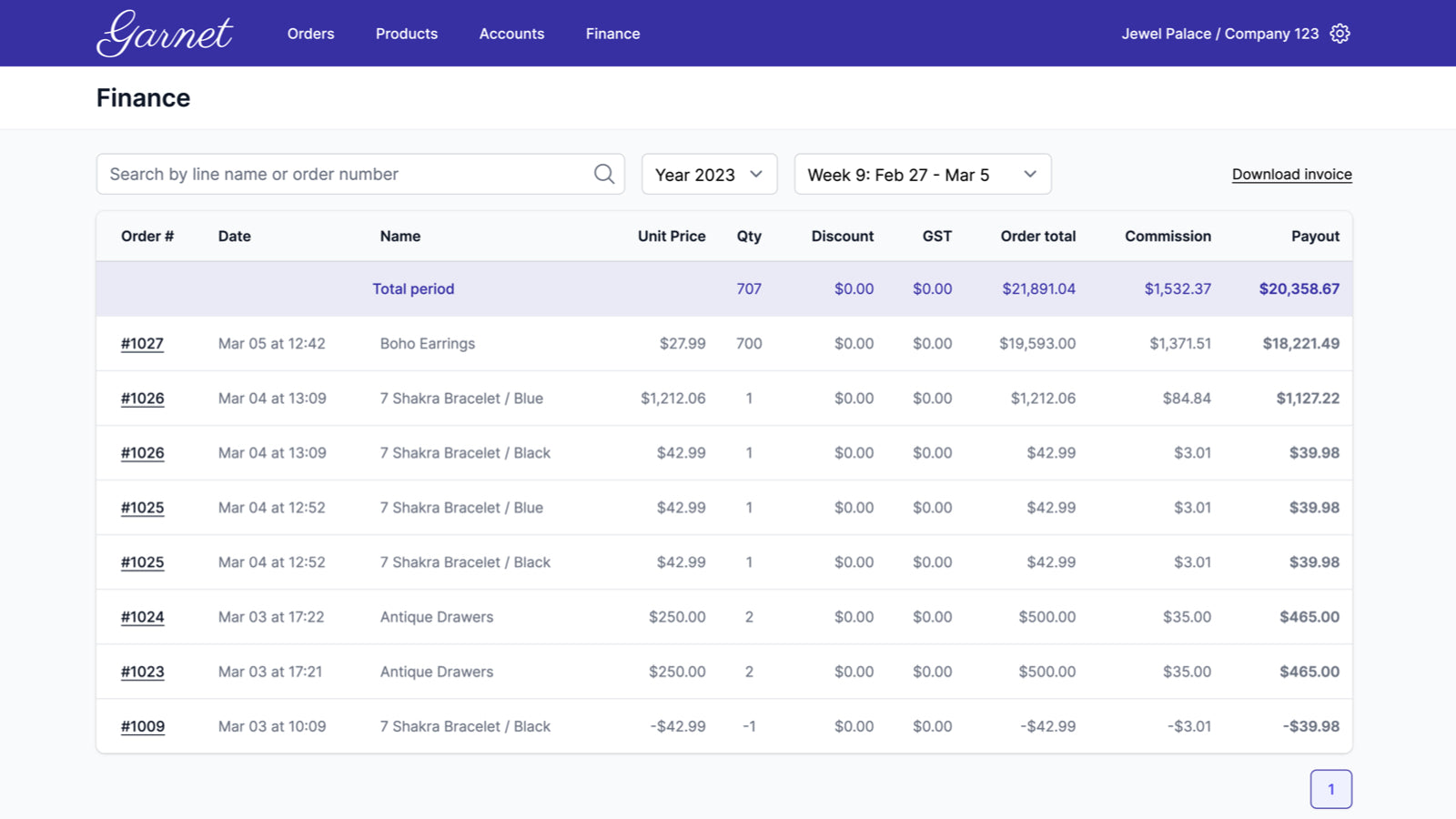
Task: Open order #1024 link
Action: pyautogui.click(x=142, y=617)
